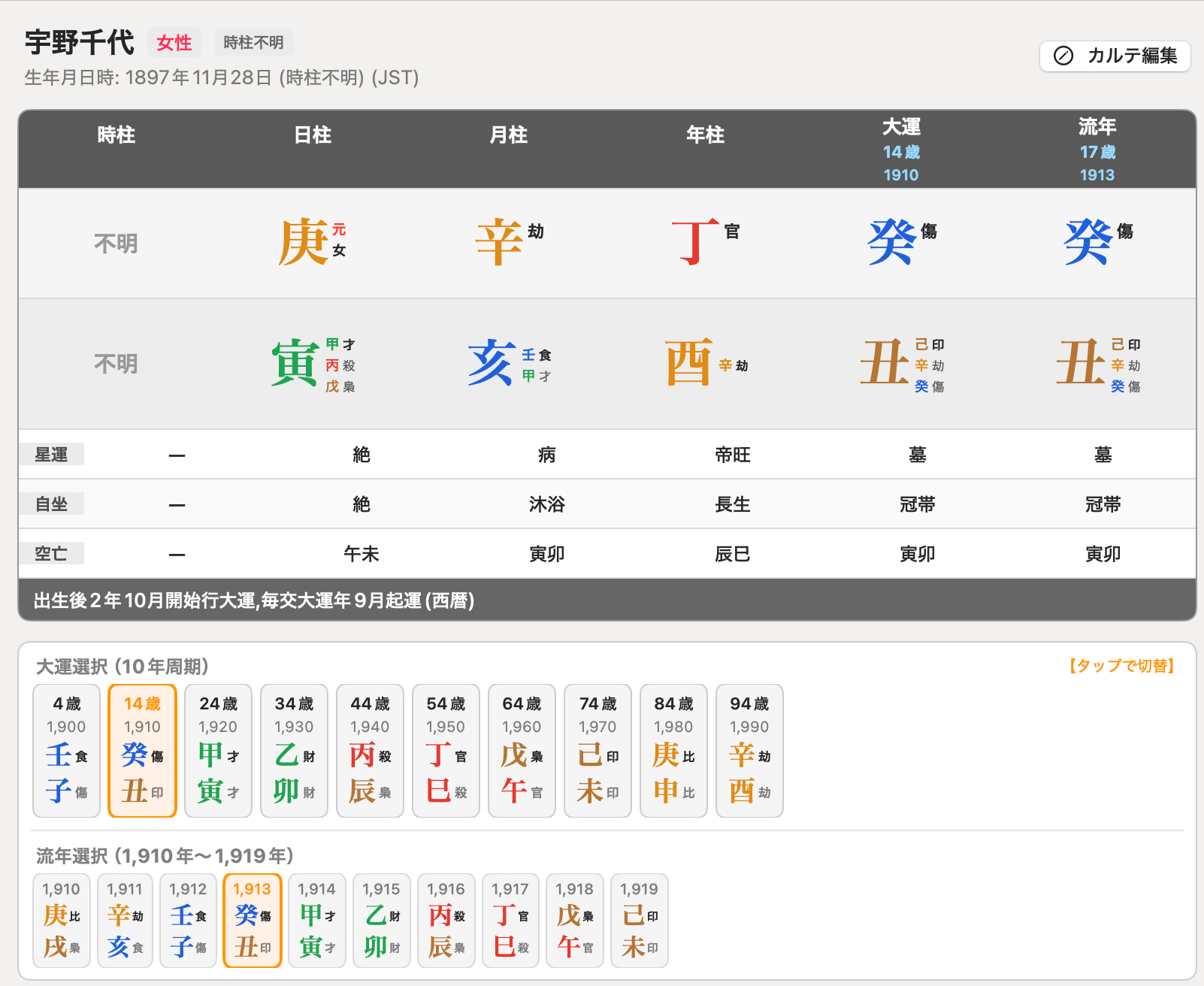The height and width of the screenshot is (986, 1204).
Task: Click the 丁 year stem character
Action: 695,243
